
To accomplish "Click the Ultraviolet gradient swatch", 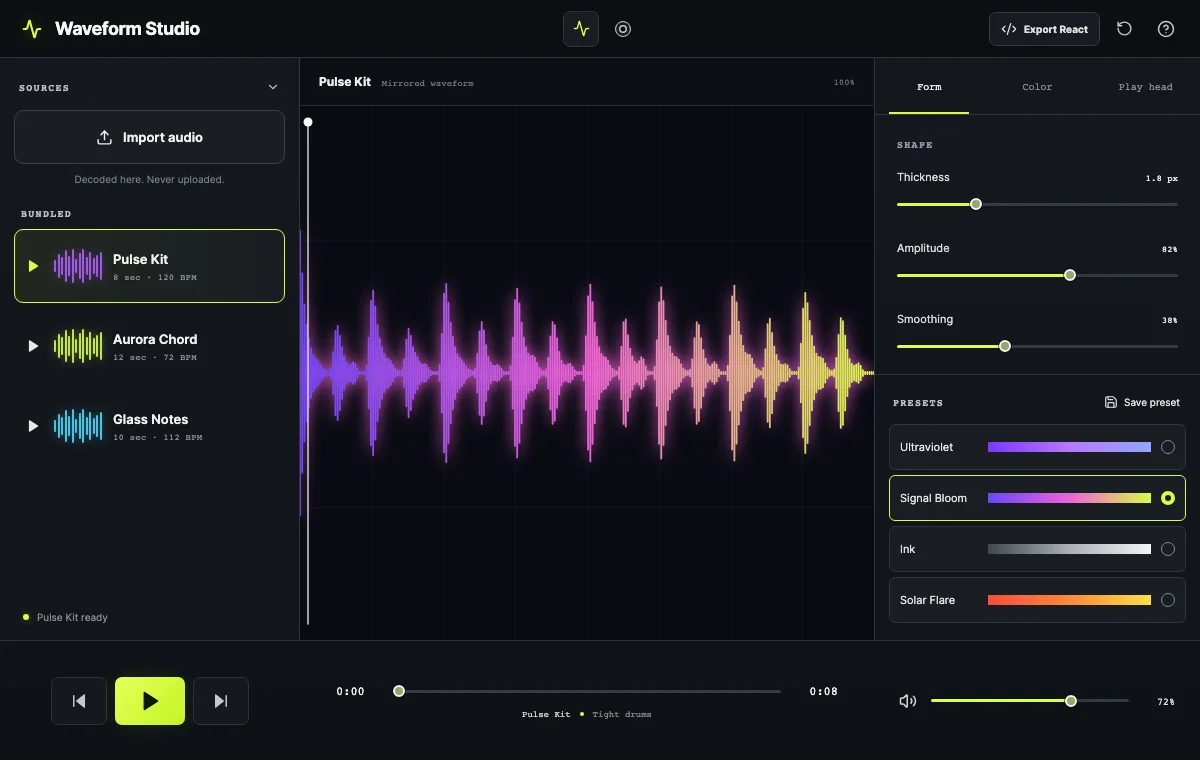I will (x=1069, y=447).
